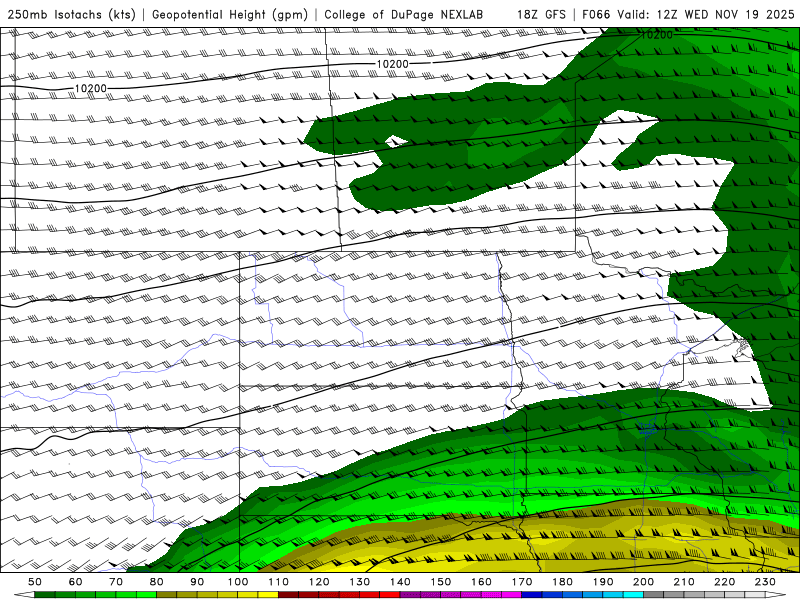
Task: Click the 70 knot label on the color scale
Action: coord(116,582)
